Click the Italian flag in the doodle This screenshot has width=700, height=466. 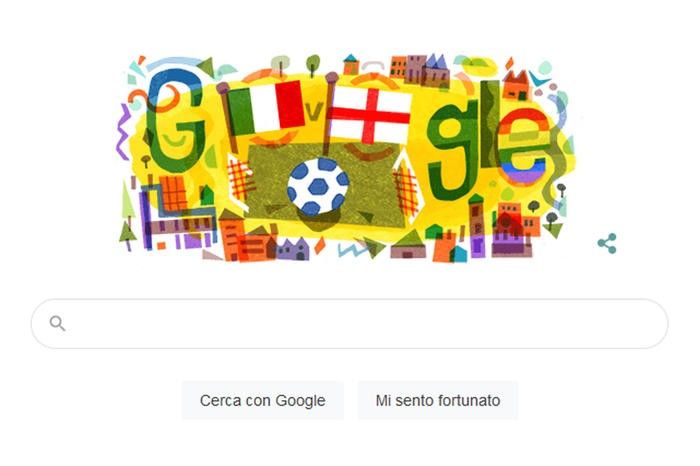pos(267,107)
